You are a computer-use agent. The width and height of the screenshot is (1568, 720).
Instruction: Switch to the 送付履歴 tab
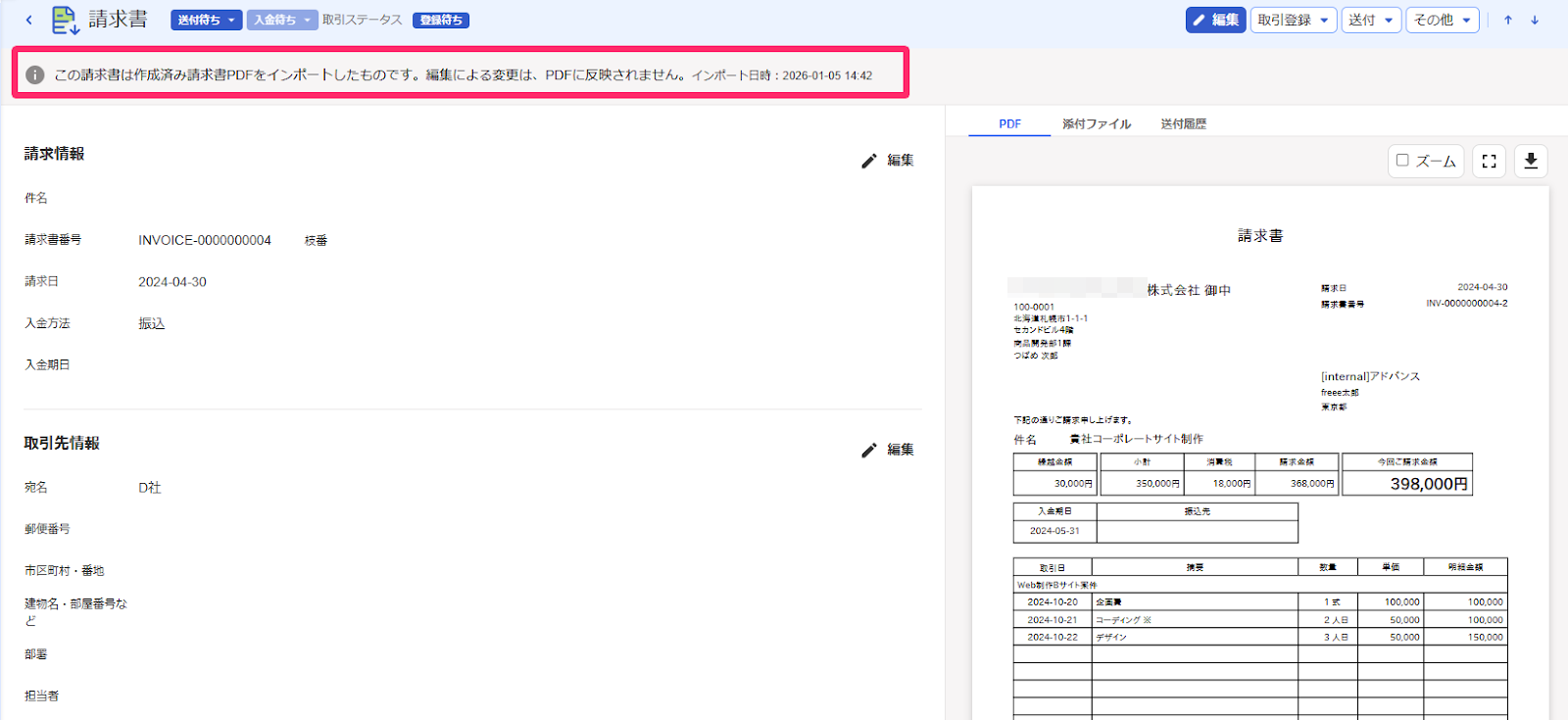1184,123
